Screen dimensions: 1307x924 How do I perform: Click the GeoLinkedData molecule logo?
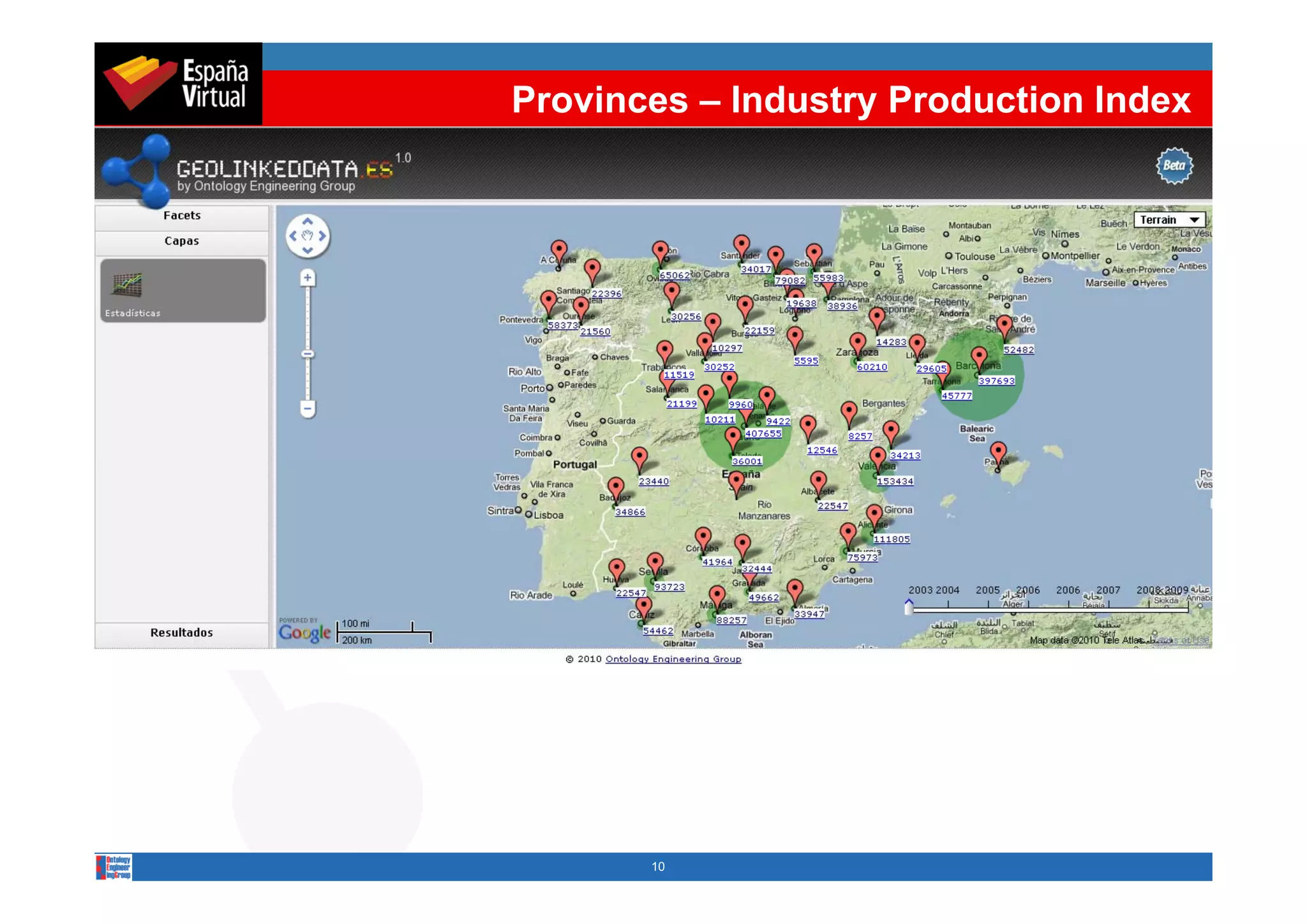138,170
